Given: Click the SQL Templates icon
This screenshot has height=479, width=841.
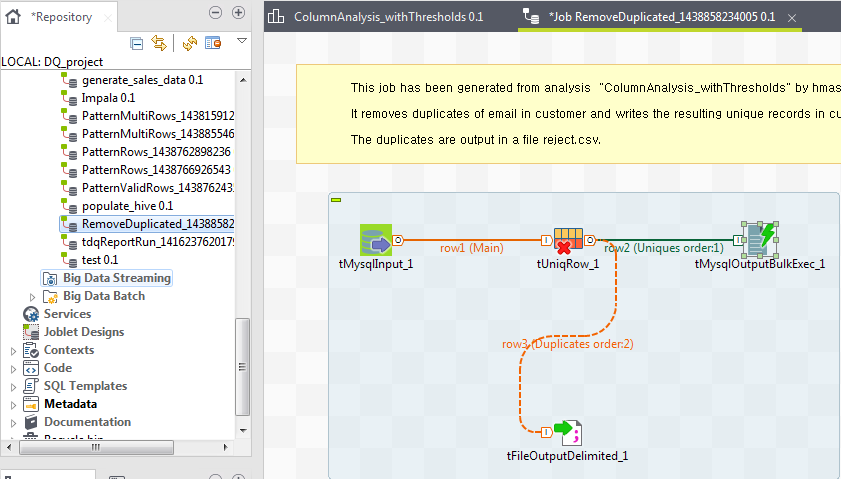Looking at the screenshot, I should point(31,386).
